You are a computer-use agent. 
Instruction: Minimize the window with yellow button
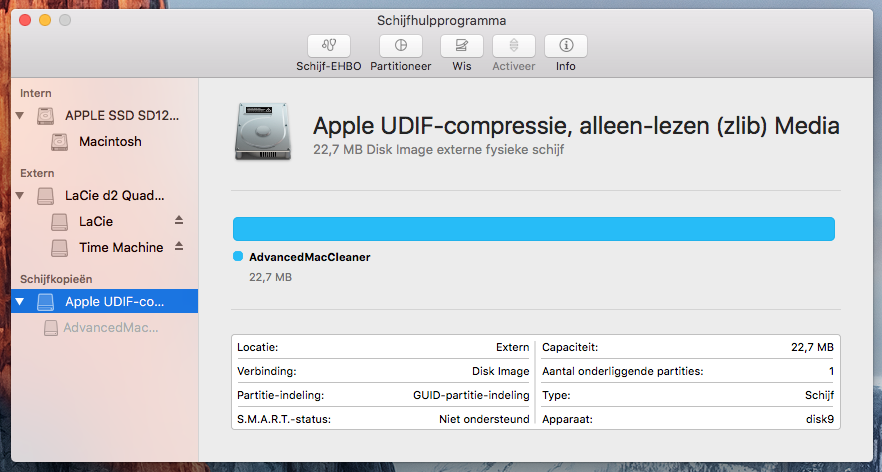[45, 20]
